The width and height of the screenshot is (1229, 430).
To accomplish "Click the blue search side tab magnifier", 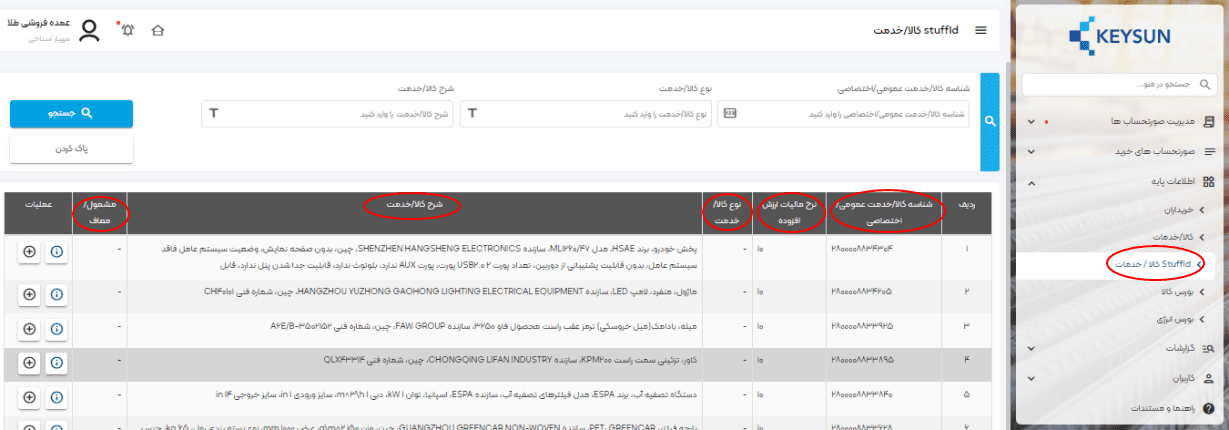I will pyautogui.click(x=990, y=121).
